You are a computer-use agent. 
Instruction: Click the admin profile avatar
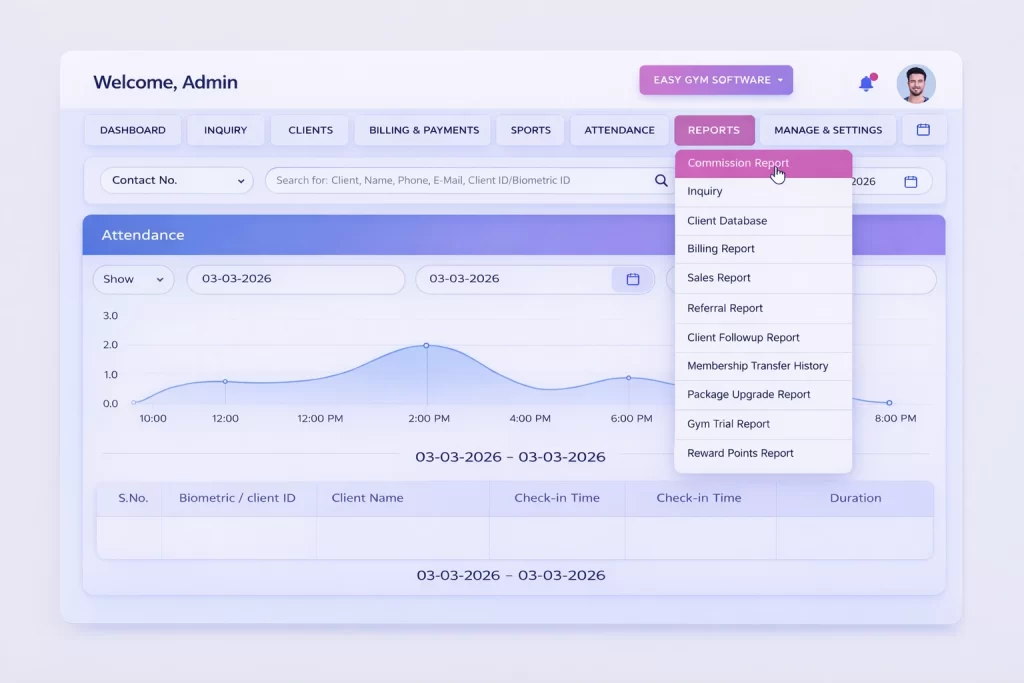click(x=916, y=84)
